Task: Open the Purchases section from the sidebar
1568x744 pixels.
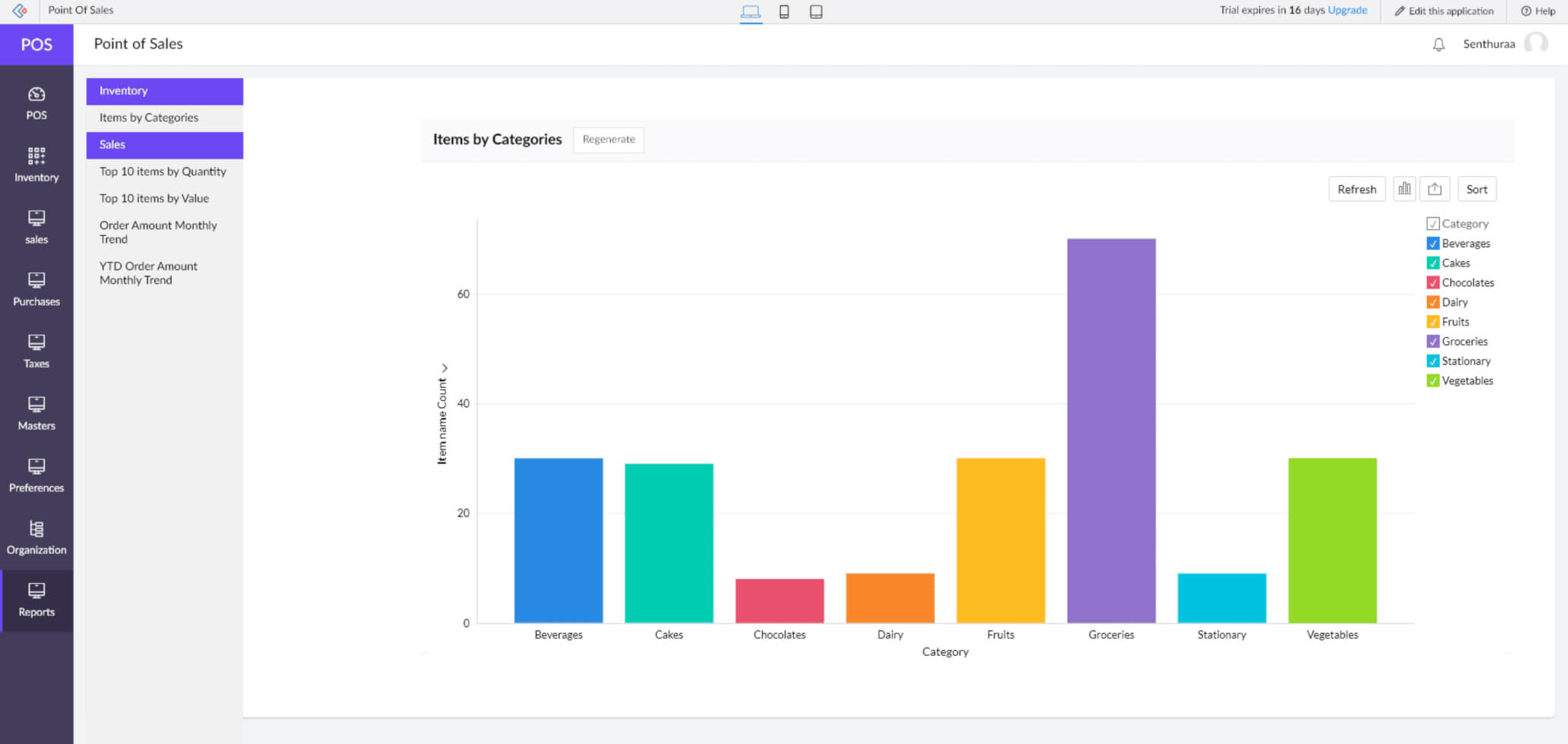Action: click(x=36, y=287)
